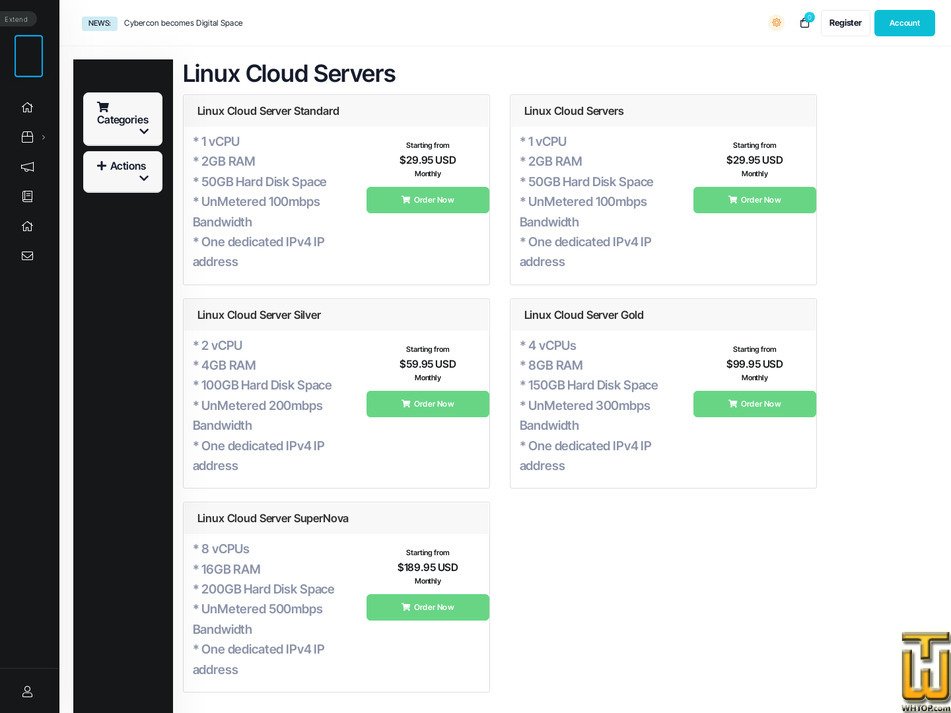The image size is (951, 713).
Task: Click the megaphone announcements icon
Action: coord(27,167)
